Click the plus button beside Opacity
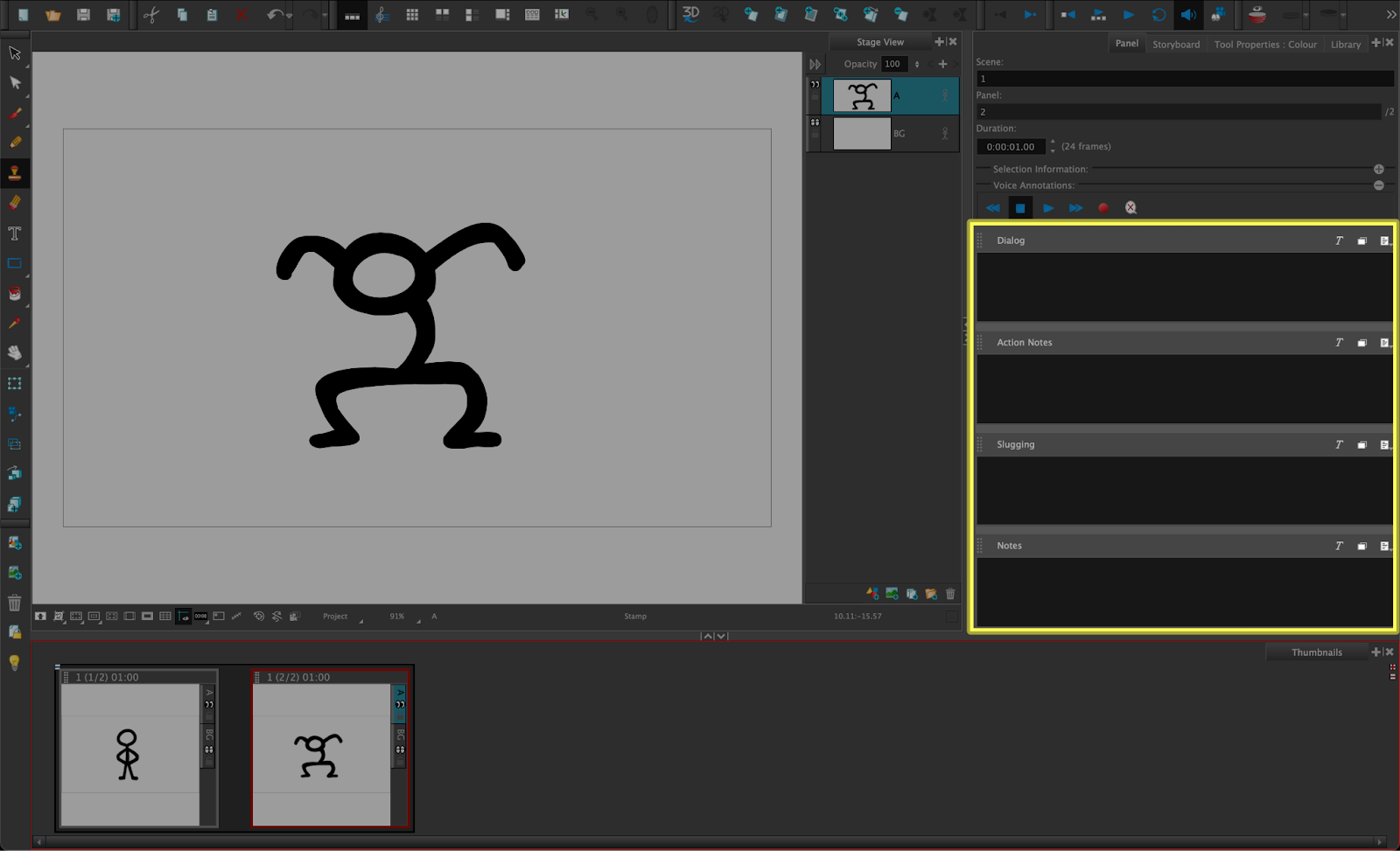The image size is (1400, 851). [942, 64]
